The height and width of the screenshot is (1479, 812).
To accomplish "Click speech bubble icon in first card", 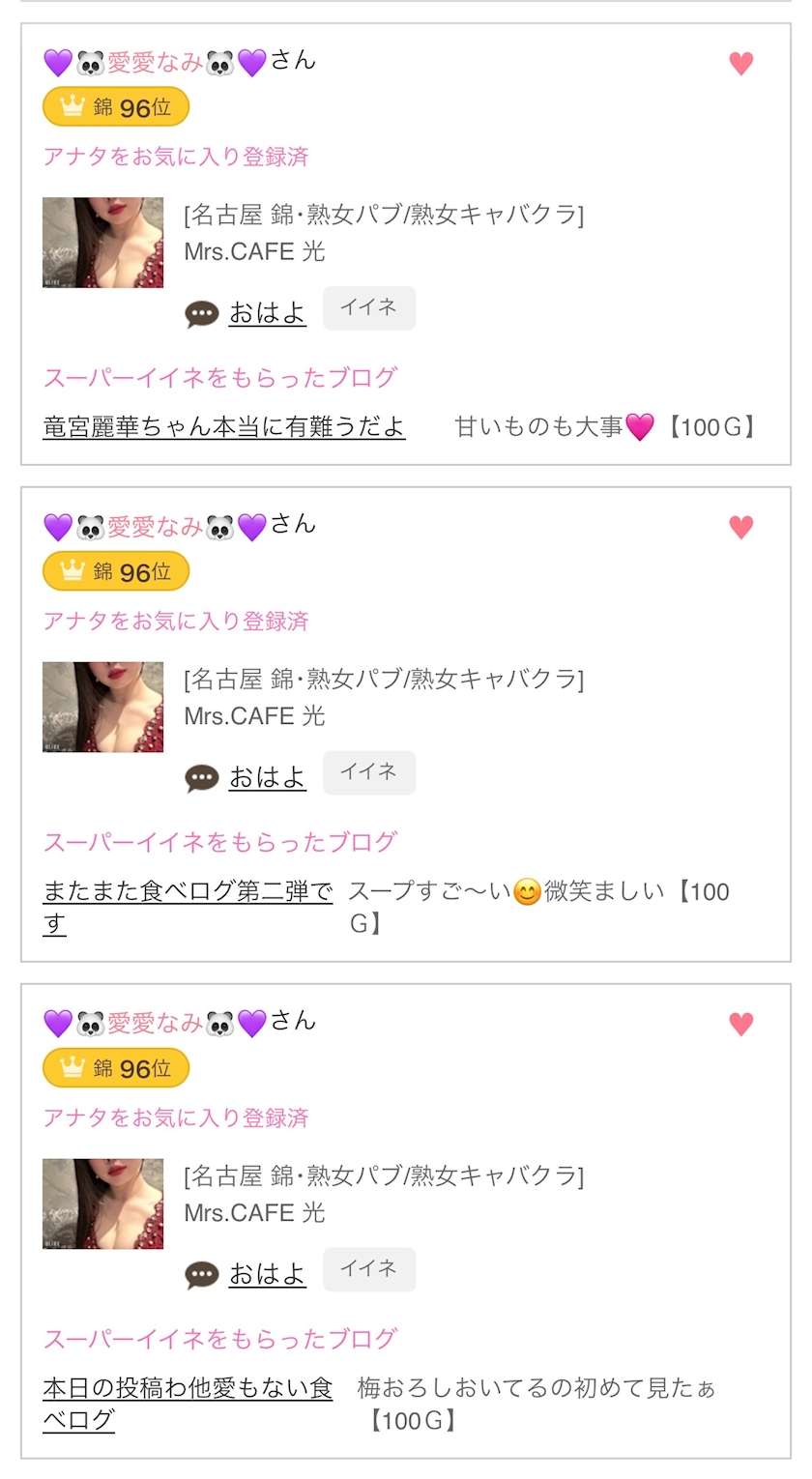I will tap(202, 314).
